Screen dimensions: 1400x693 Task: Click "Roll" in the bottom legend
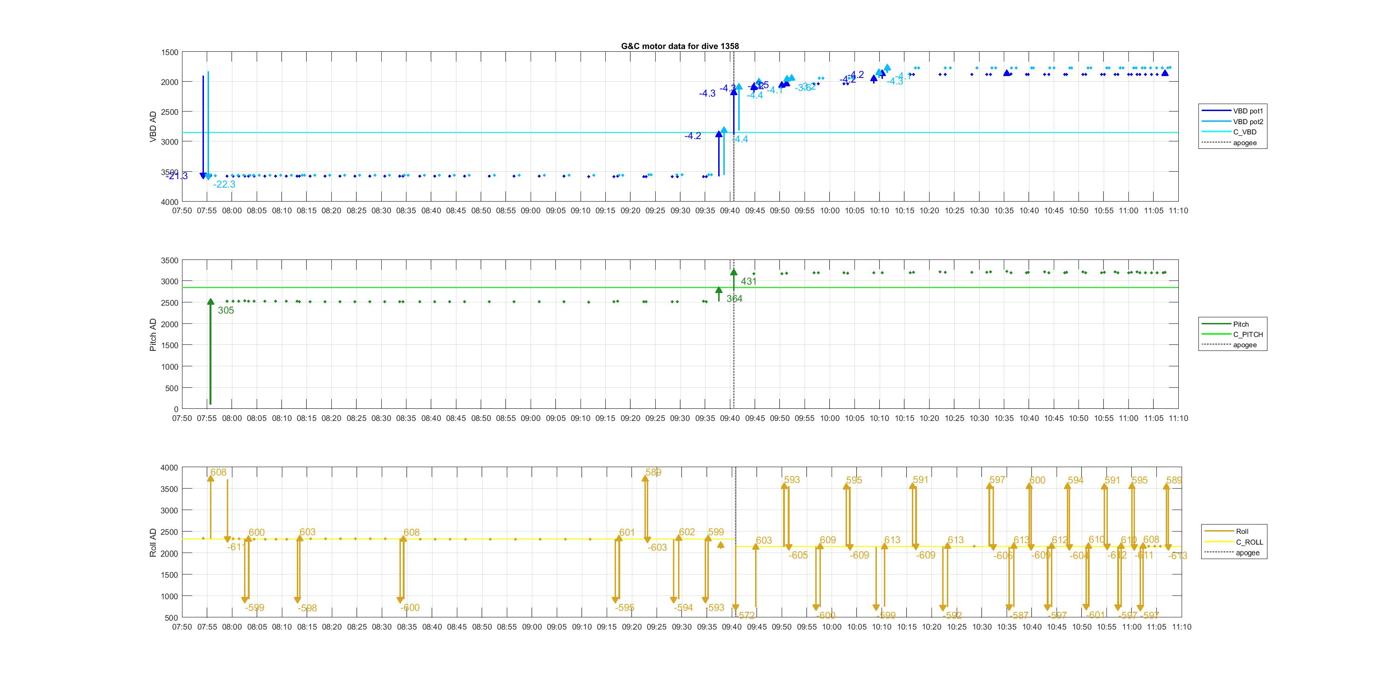click(x=1243, y=531)
